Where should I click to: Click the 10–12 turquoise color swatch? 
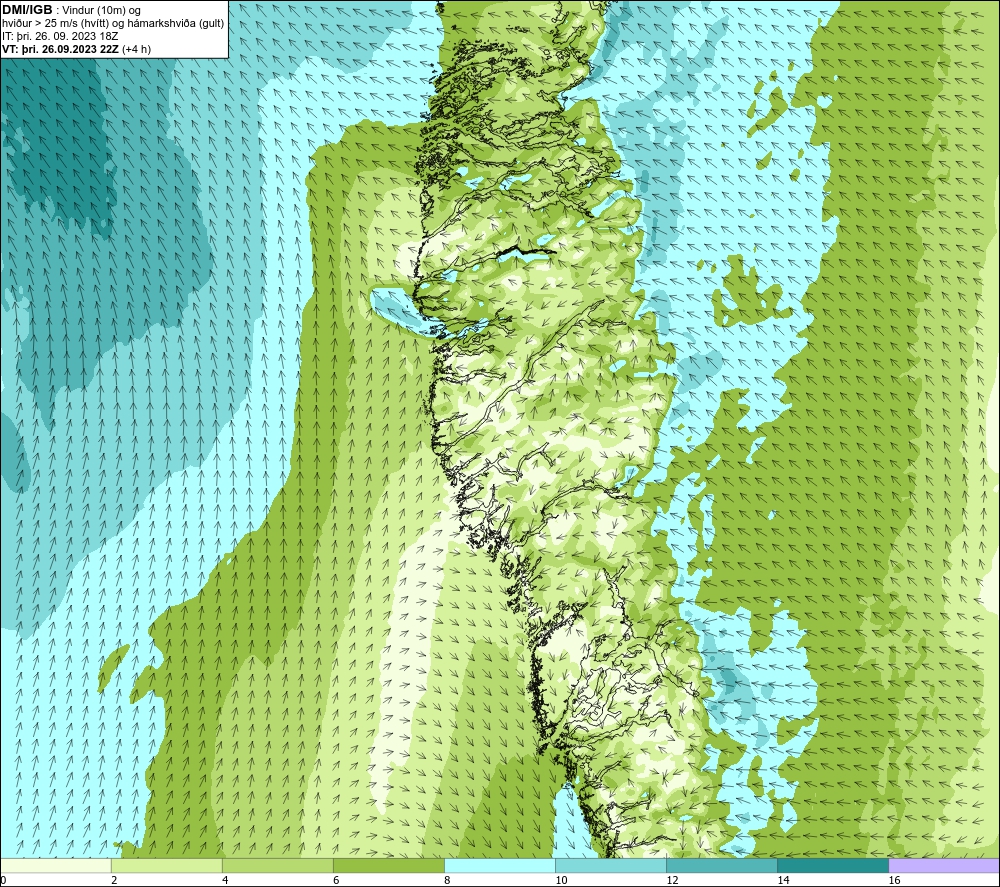(x=611, y=865)
